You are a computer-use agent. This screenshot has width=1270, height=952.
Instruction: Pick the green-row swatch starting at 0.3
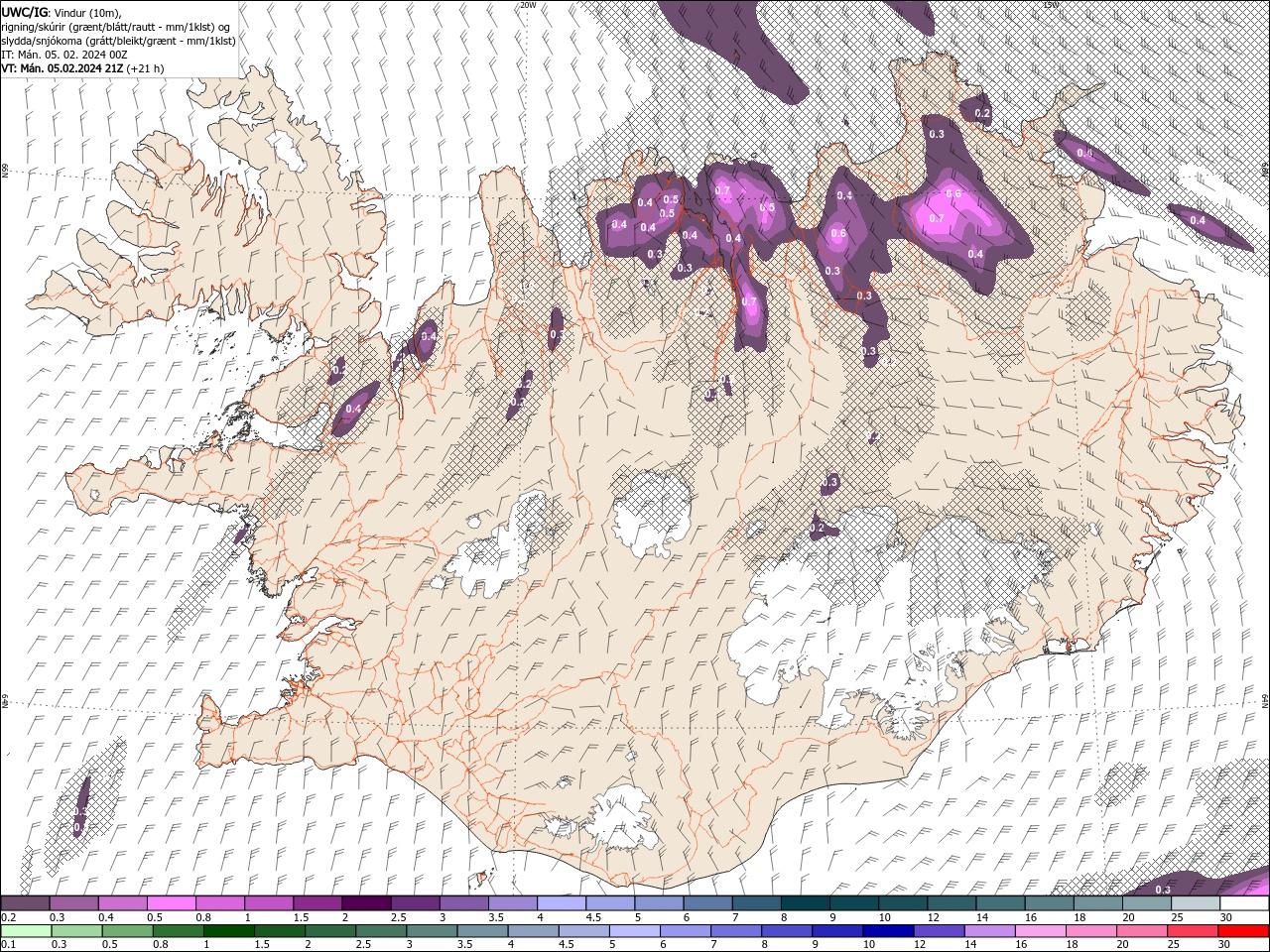75,931
